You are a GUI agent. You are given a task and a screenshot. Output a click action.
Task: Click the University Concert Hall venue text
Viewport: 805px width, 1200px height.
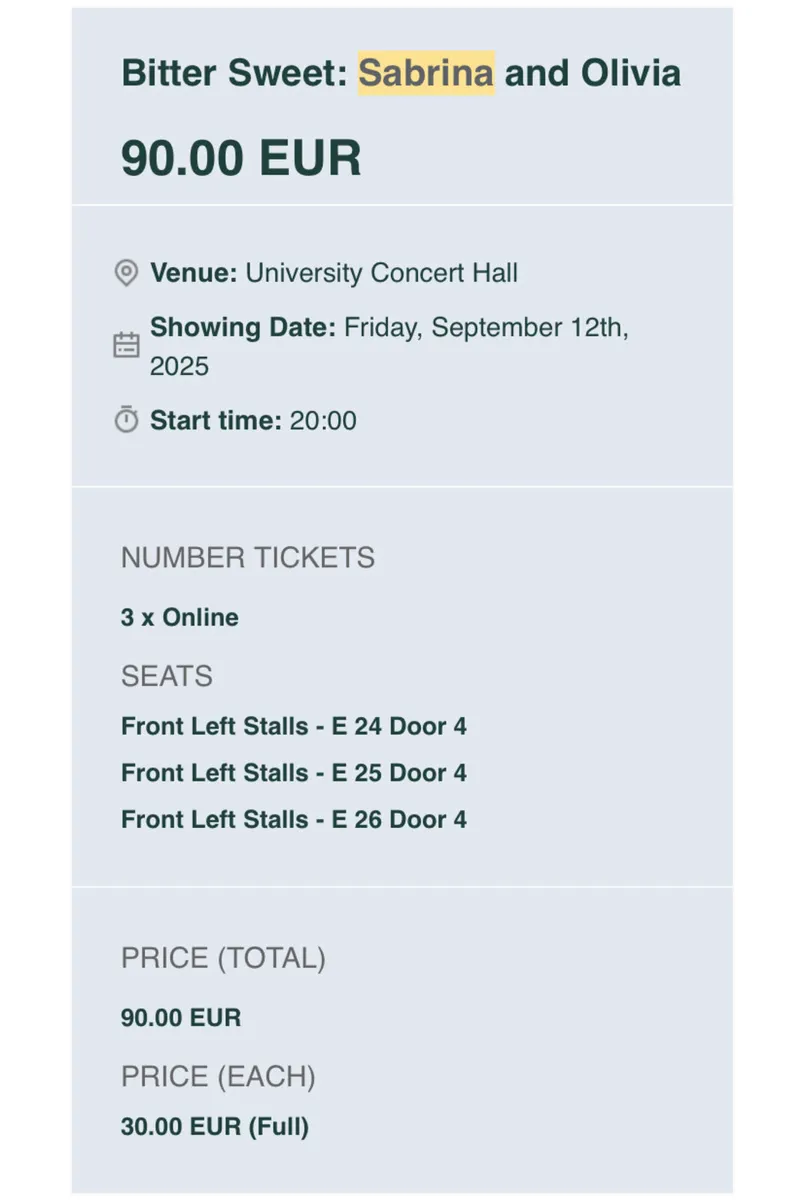(x=382, y=273)
